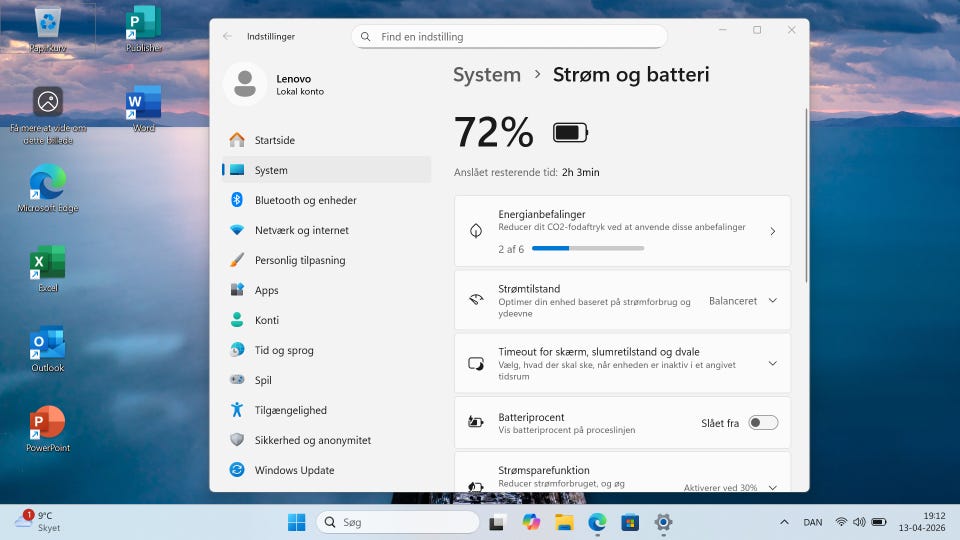960x540 pixels.
Task: Click the Apps icon in sidebar
Action: coord(237,290)
